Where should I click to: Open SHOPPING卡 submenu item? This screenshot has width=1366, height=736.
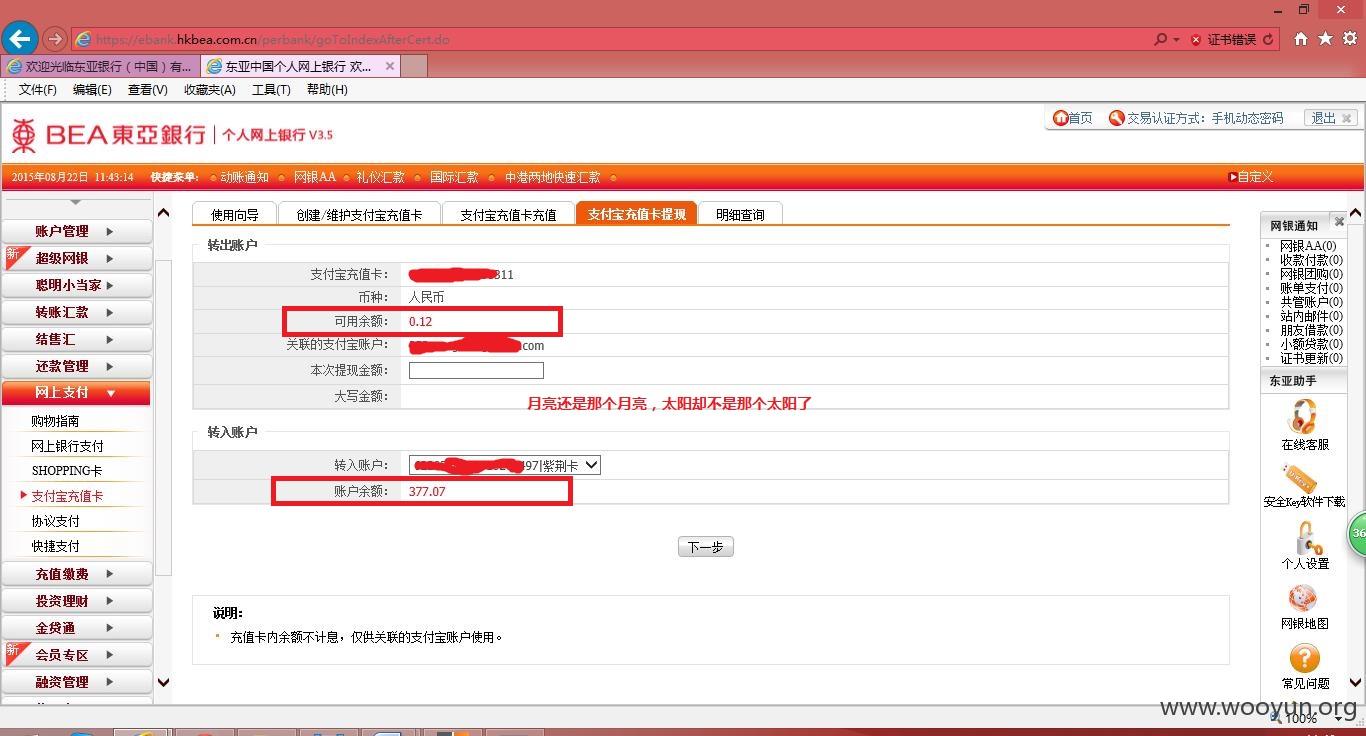click(x=67, y=471)
